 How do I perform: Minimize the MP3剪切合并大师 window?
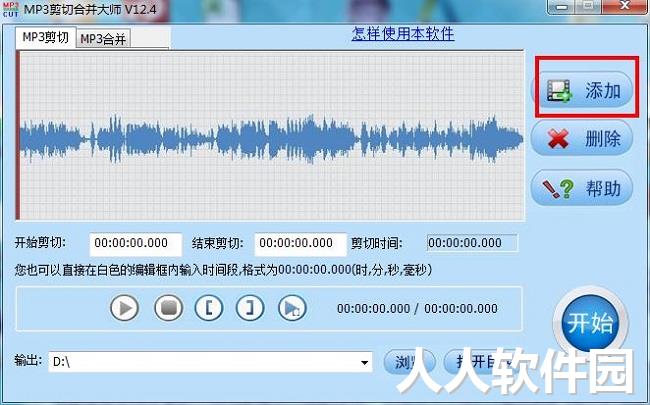562,7
